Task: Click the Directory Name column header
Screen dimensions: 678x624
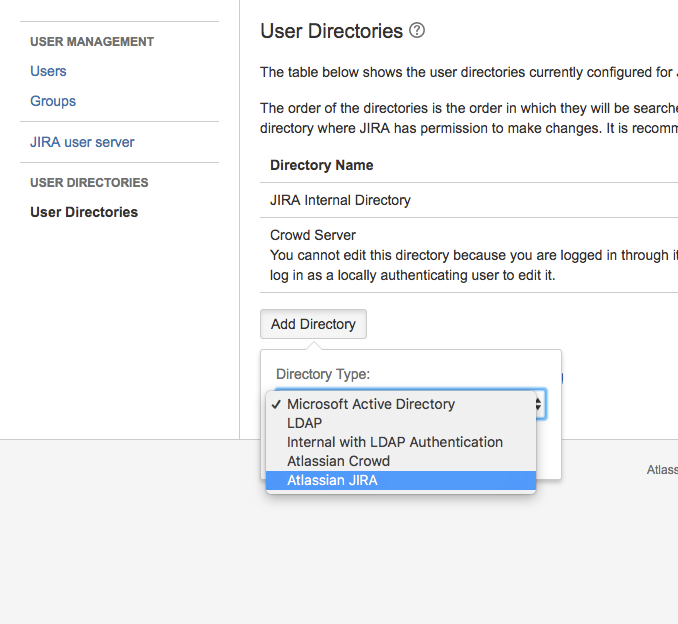Action: pyautogui.click(x=321, y=165)
